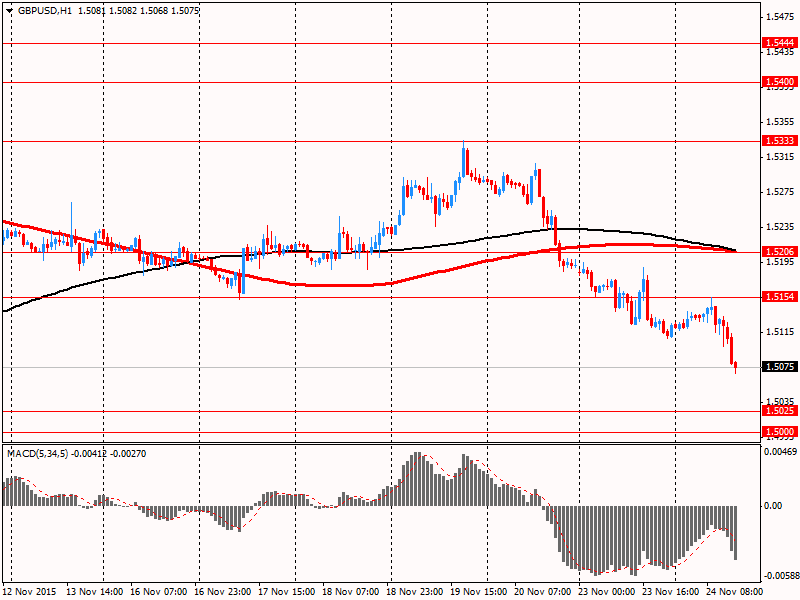Click the peak blue candle touching 1.5333 line

463,159
